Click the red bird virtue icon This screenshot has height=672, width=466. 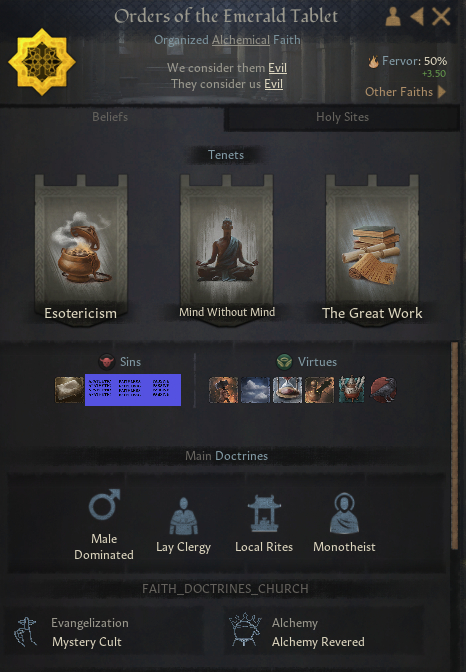pyautogui.click(x=384, y=390)
